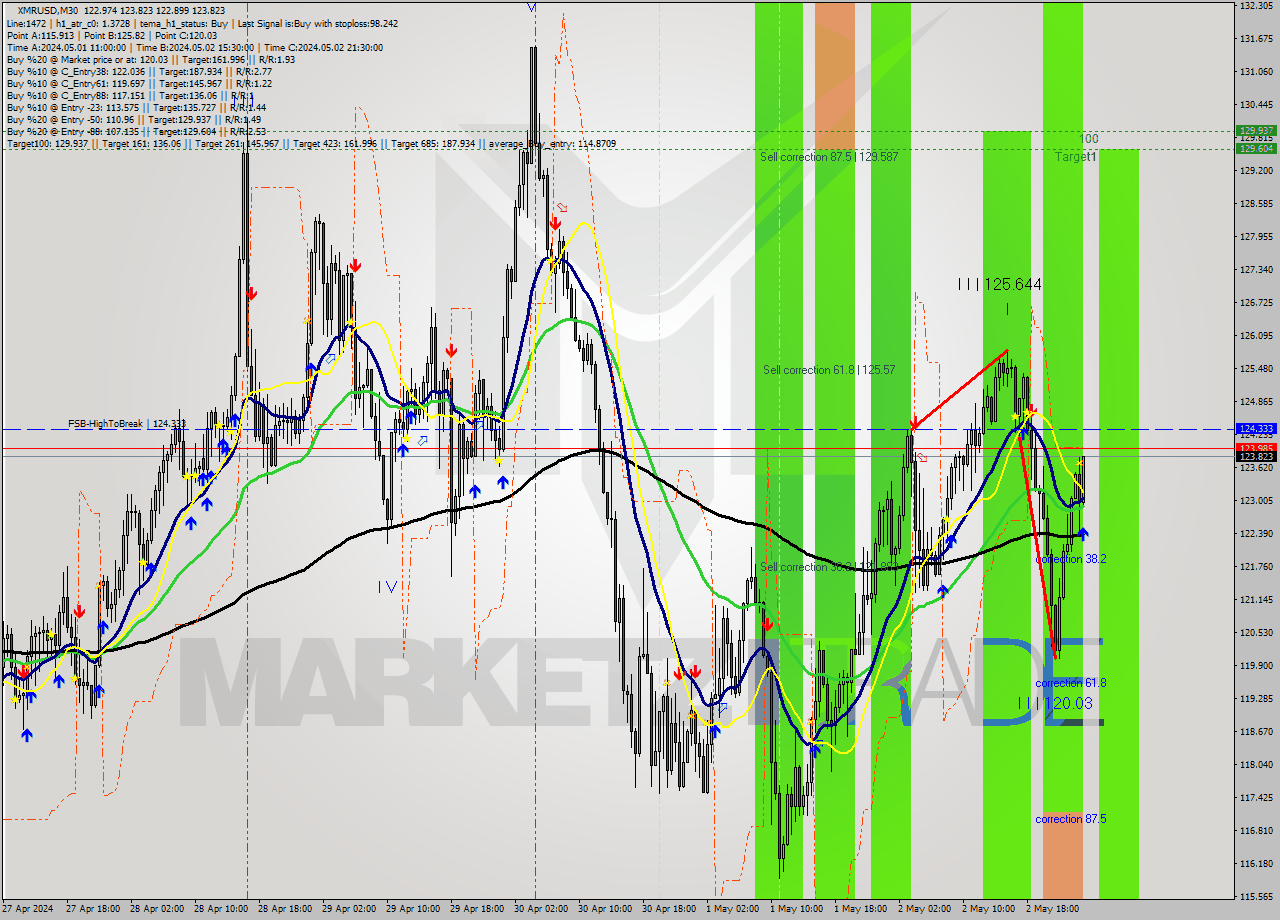The width and height of the screenshot is (1280, 920).
Task: Click the 121.145 price axis label
Action: pyautogui.click(x=1256, y=600)
